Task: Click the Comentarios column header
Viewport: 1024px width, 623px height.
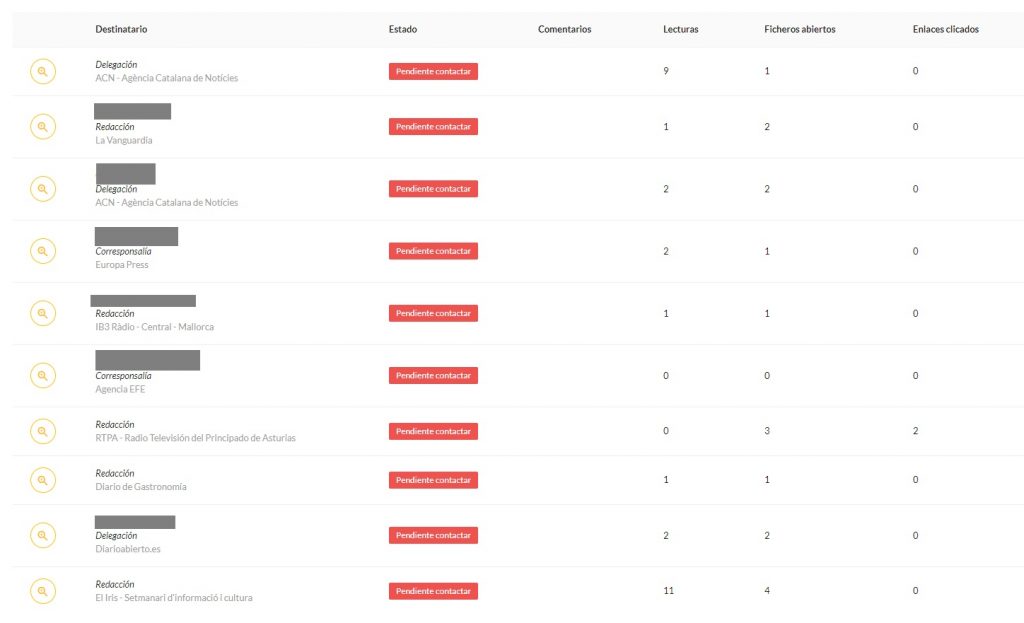Action: click(x=564, y=29)
